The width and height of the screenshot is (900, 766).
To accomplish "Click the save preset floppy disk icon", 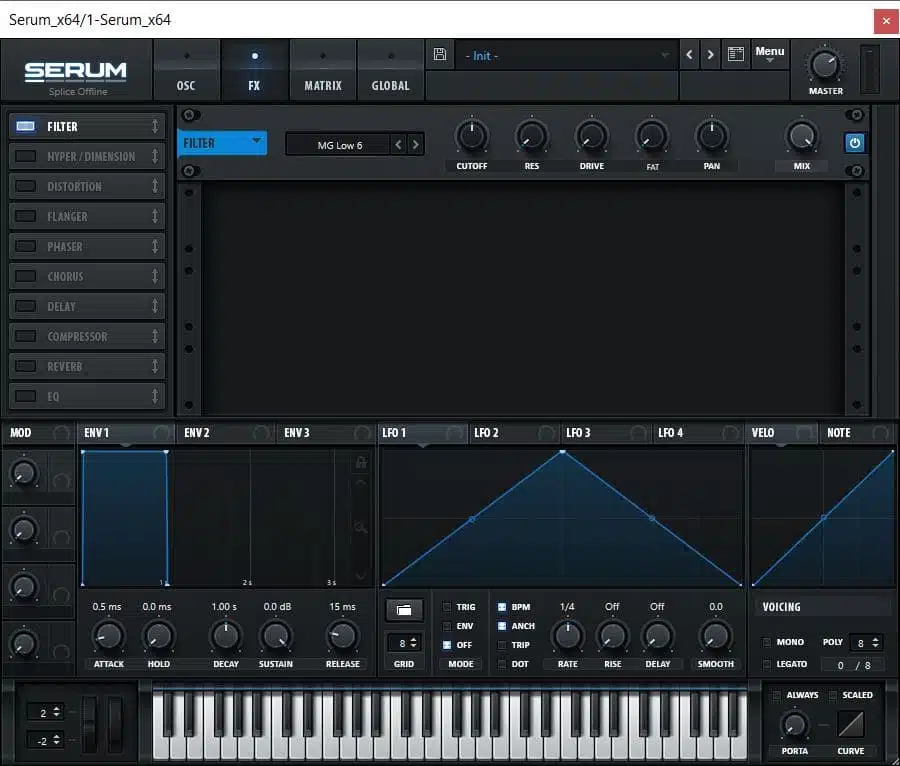I will (x=440, y=55).
